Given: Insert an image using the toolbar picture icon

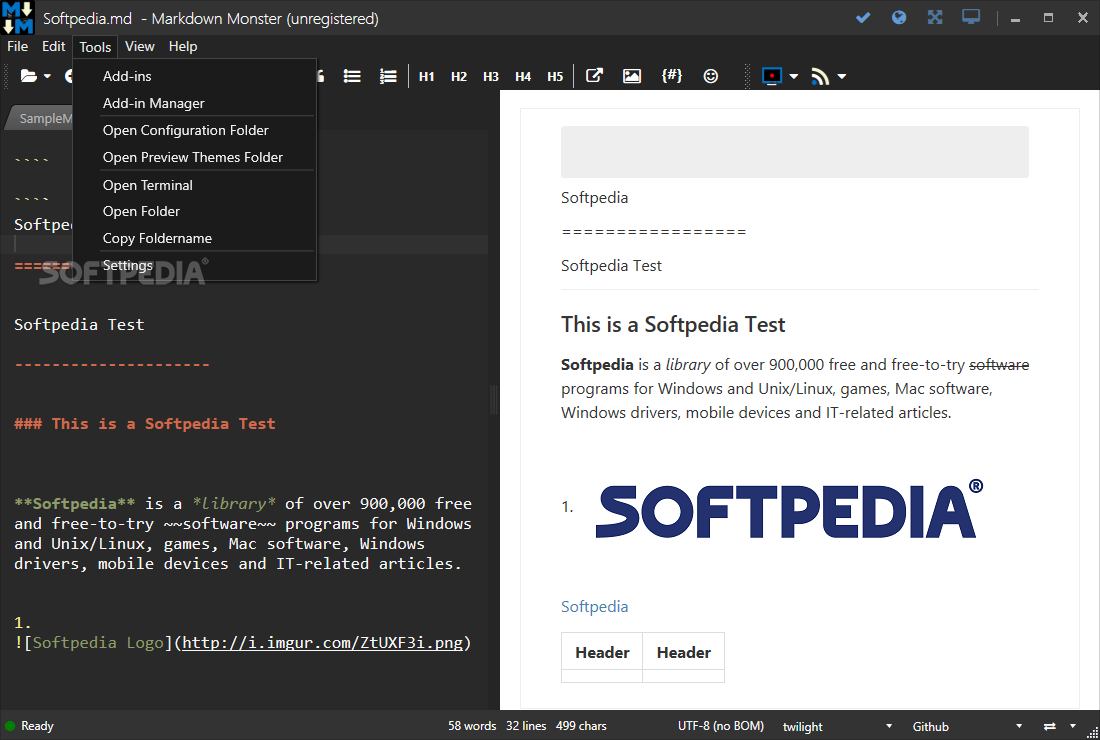Looking at the screenshot, I should (632, 76).
